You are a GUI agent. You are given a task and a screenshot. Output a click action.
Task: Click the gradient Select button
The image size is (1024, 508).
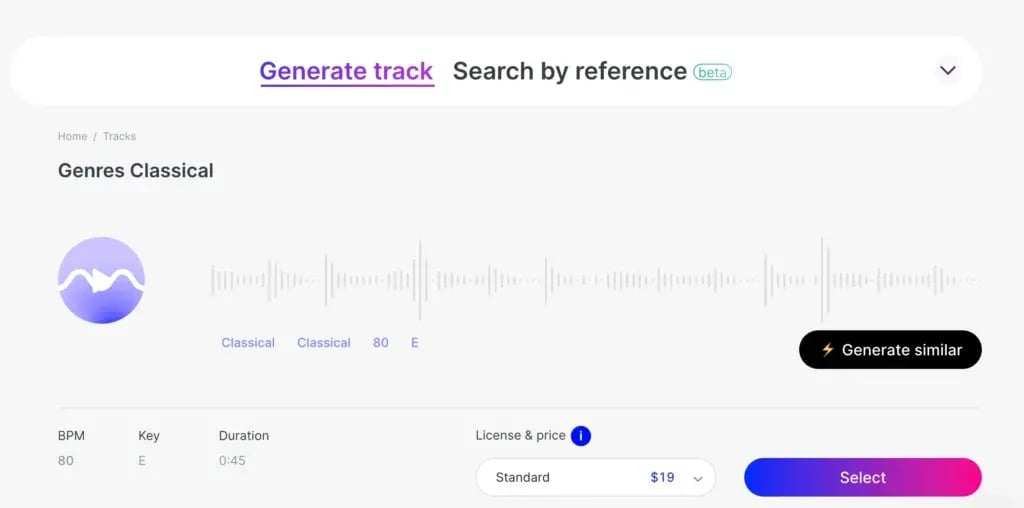tap(862, 478)
